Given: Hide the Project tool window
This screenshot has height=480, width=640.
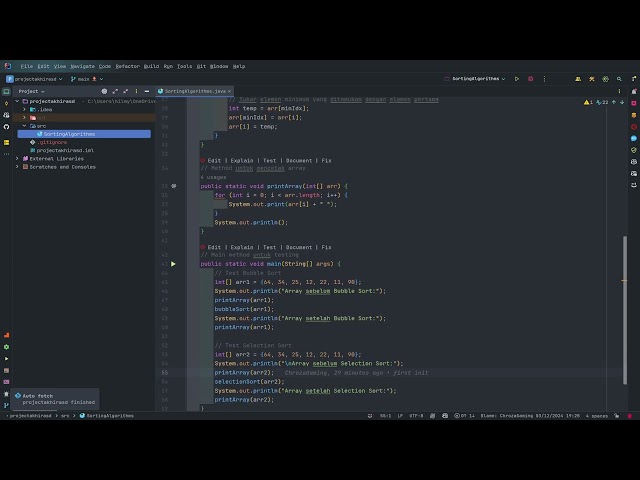Looking at the screenshot, I should tap(147, 91).
